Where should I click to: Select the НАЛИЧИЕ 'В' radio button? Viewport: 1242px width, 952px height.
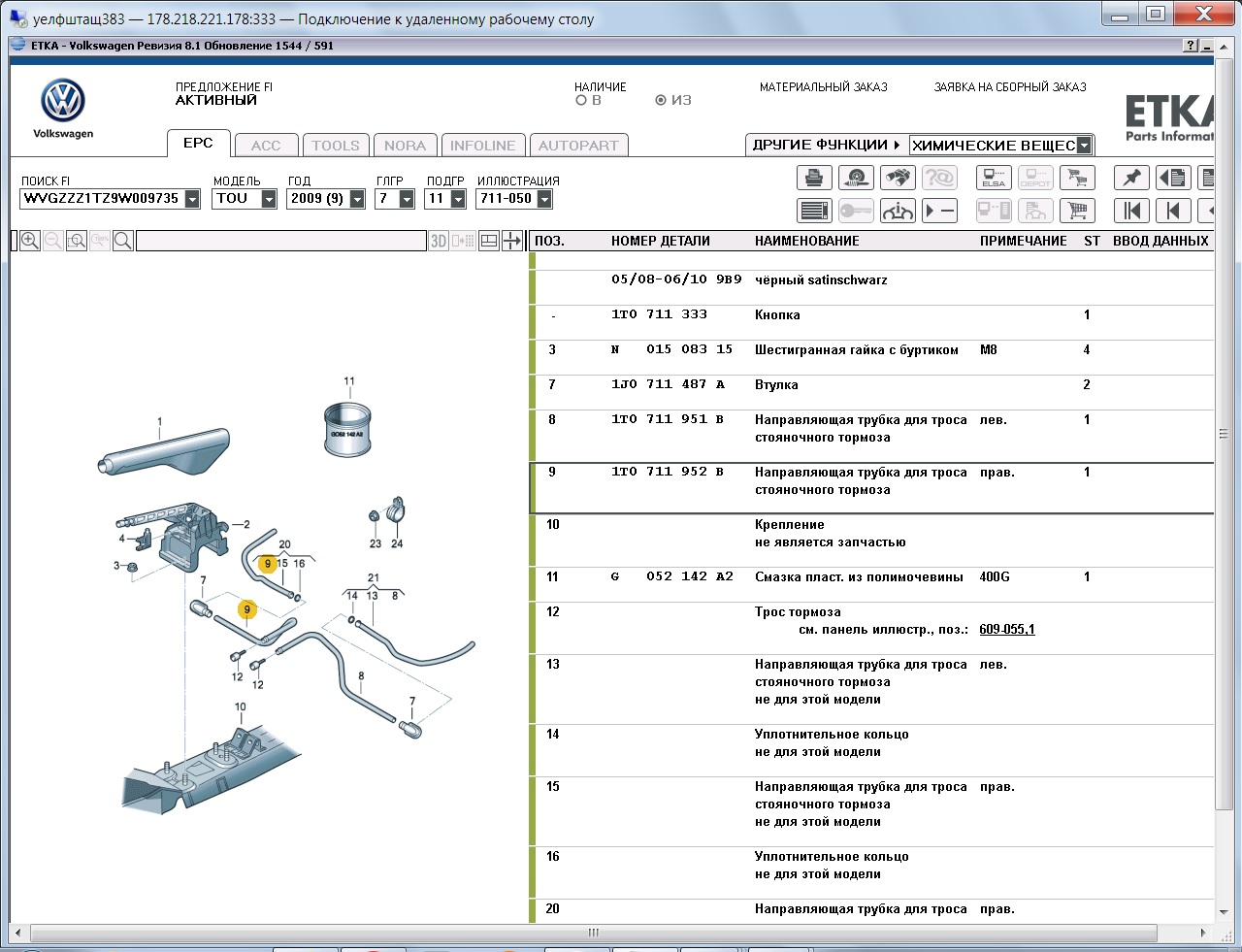tap(581, 100)
